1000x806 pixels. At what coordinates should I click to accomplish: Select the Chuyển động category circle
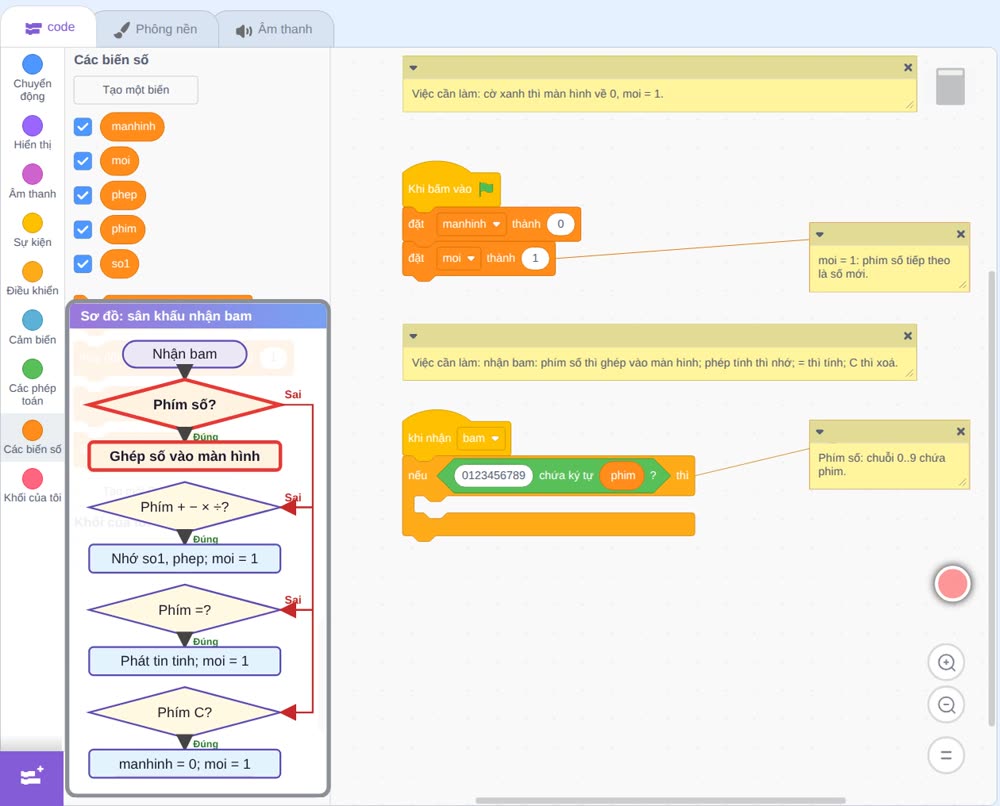click(x=33, y=64)
